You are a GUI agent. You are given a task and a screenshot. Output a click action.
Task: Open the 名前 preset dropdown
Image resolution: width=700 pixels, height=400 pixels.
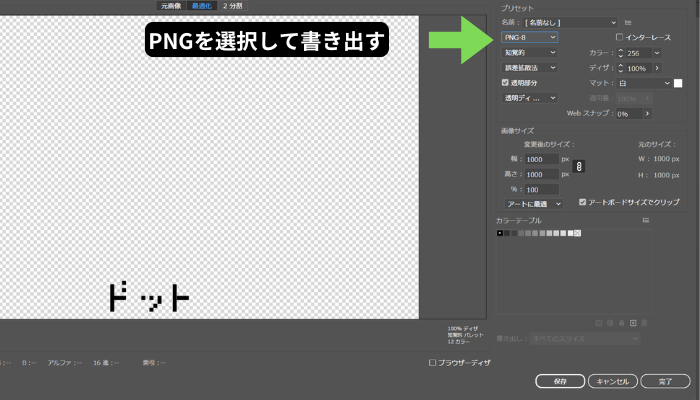[570, 23]
